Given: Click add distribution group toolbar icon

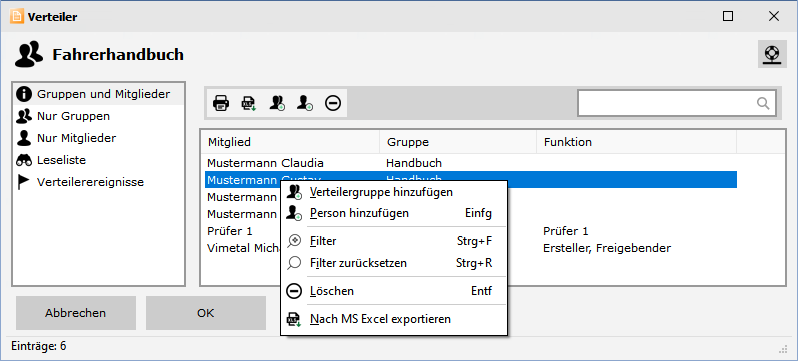Looking at the screenshot, I should click(x=277, y=103).
